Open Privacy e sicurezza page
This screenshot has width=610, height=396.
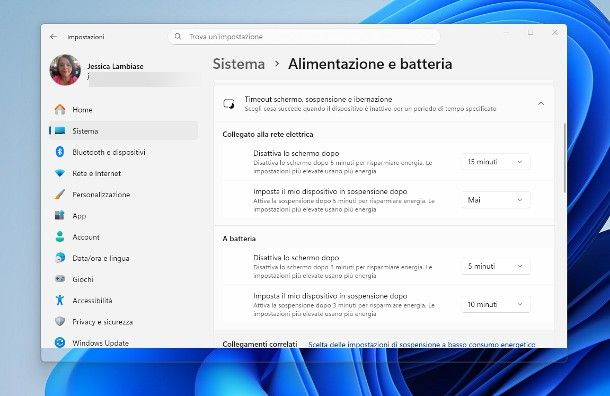124,322
